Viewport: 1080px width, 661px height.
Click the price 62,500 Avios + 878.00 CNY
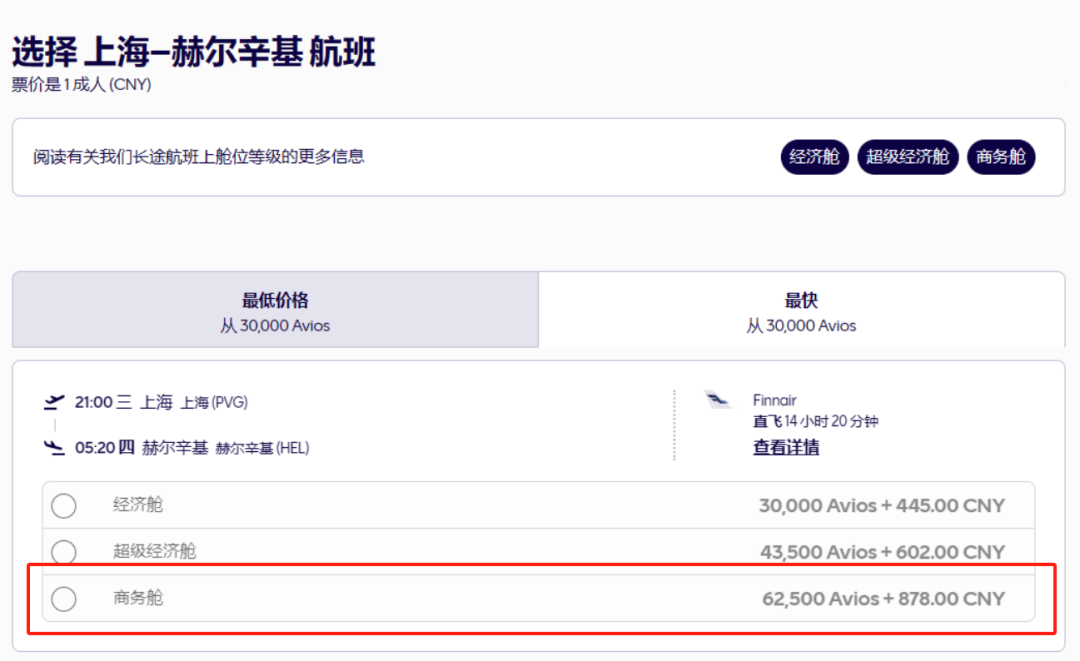[883, 598]
